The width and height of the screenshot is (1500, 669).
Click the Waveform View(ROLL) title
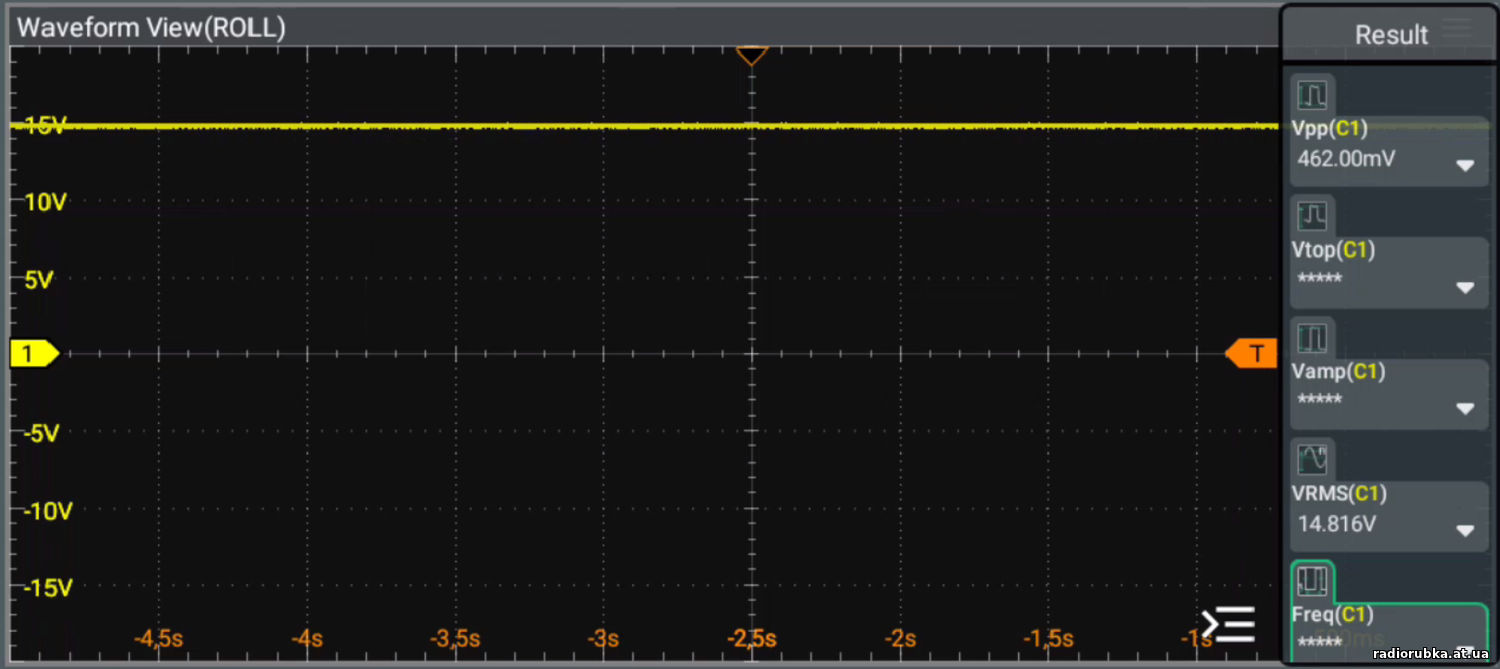click(x=152, y=28)
